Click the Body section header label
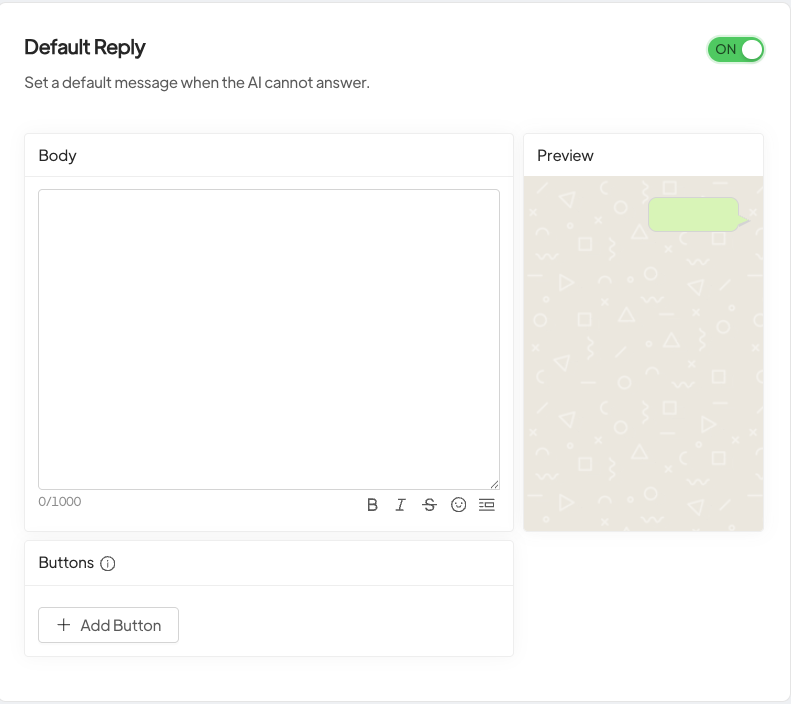 click(57, 155)
